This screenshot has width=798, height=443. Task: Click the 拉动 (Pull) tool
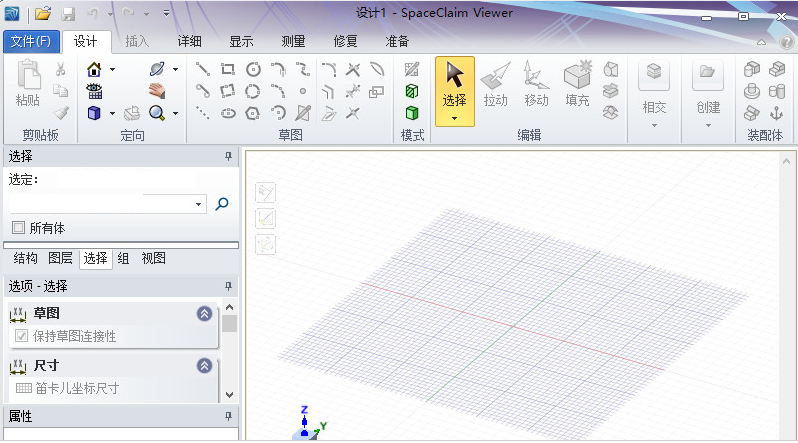495,85
